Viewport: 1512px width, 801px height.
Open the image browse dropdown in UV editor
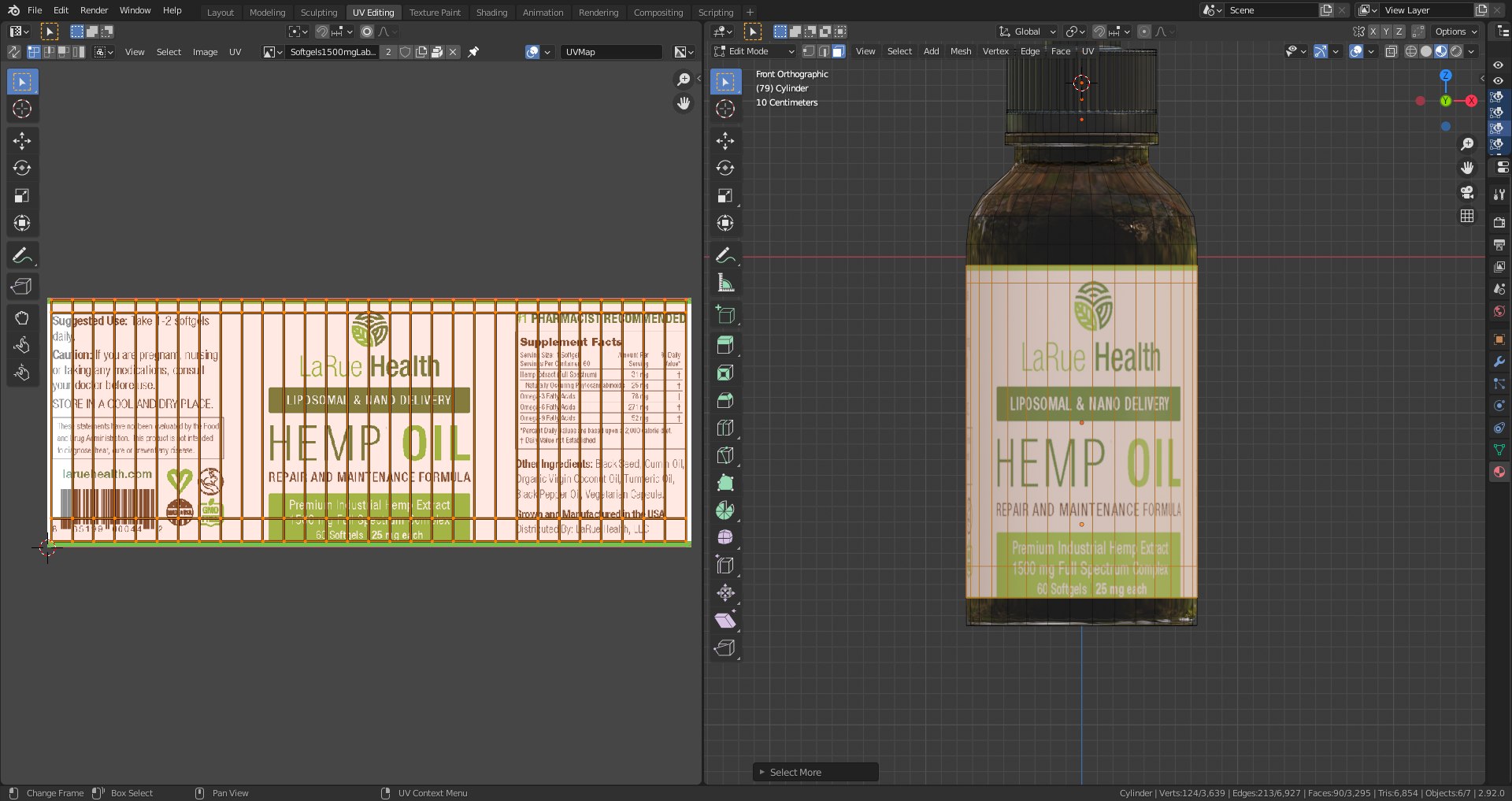coord(272,52)
